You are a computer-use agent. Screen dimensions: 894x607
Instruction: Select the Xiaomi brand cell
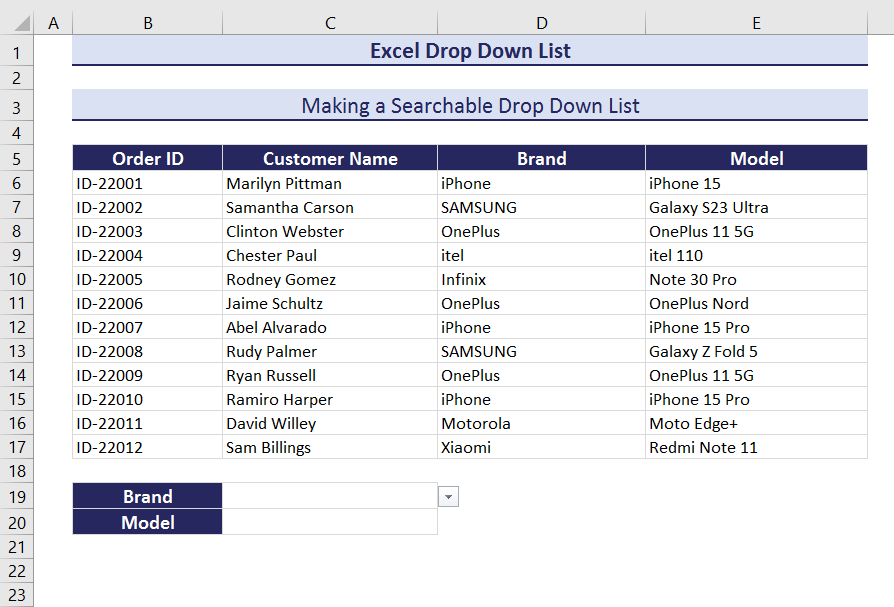(542, 446)
